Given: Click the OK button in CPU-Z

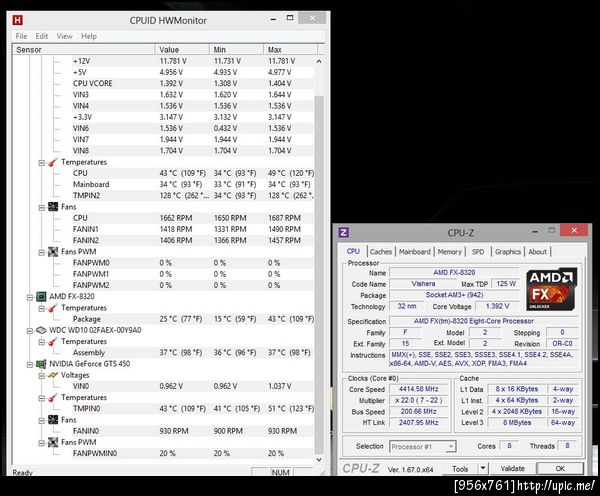Looking at the screenshot, I should click(x=560, y=468).
